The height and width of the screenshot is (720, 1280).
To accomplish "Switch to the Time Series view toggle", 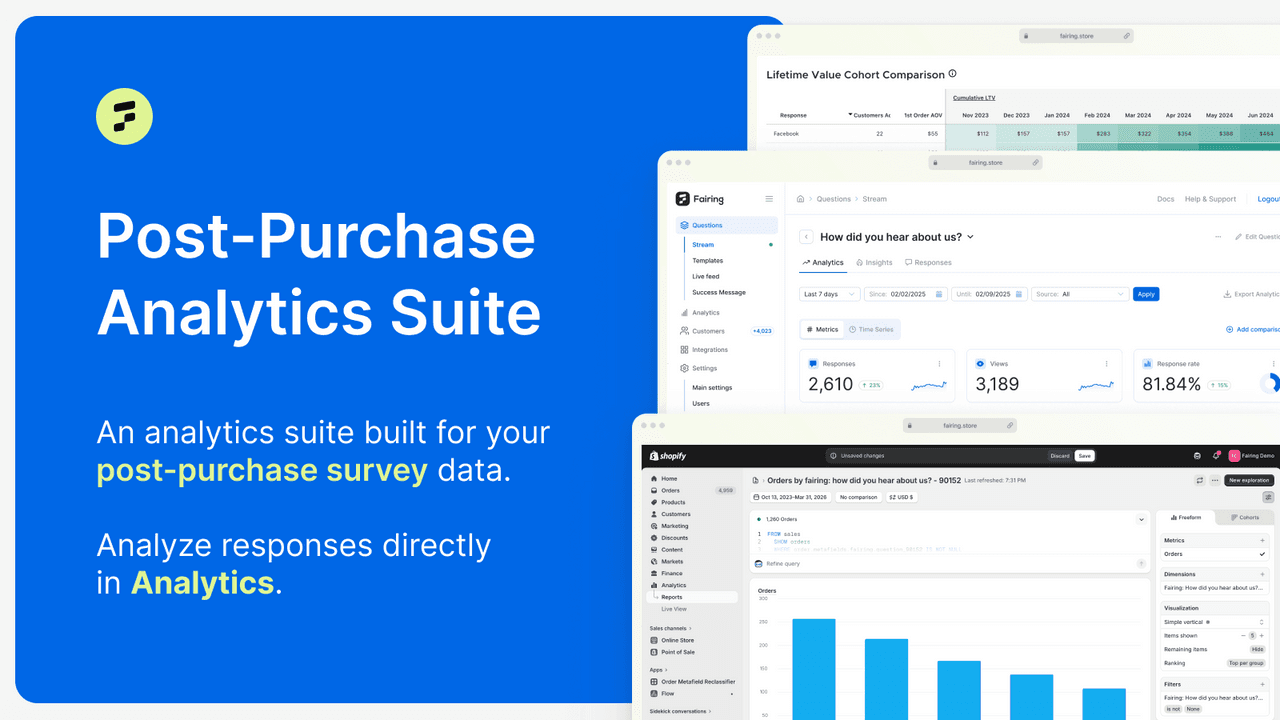I will pyautogui.click(x=871, y=329).
